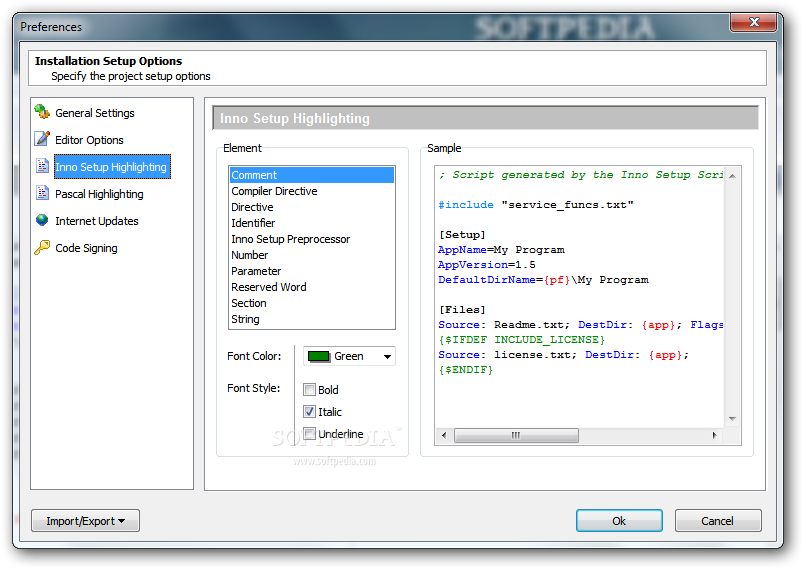Open General Settings page
The image size is (804, 569).
tap(95, 113)
